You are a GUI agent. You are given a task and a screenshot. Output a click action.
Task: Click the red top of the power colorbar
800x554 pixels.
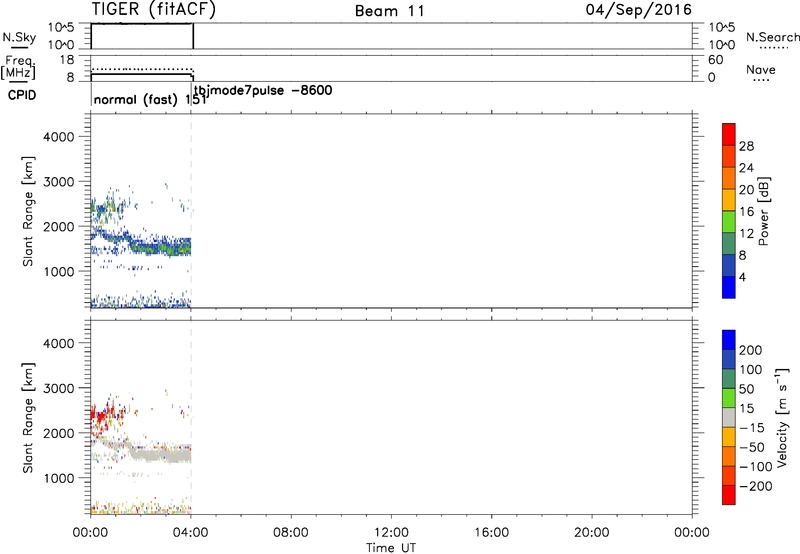point(729,134)
